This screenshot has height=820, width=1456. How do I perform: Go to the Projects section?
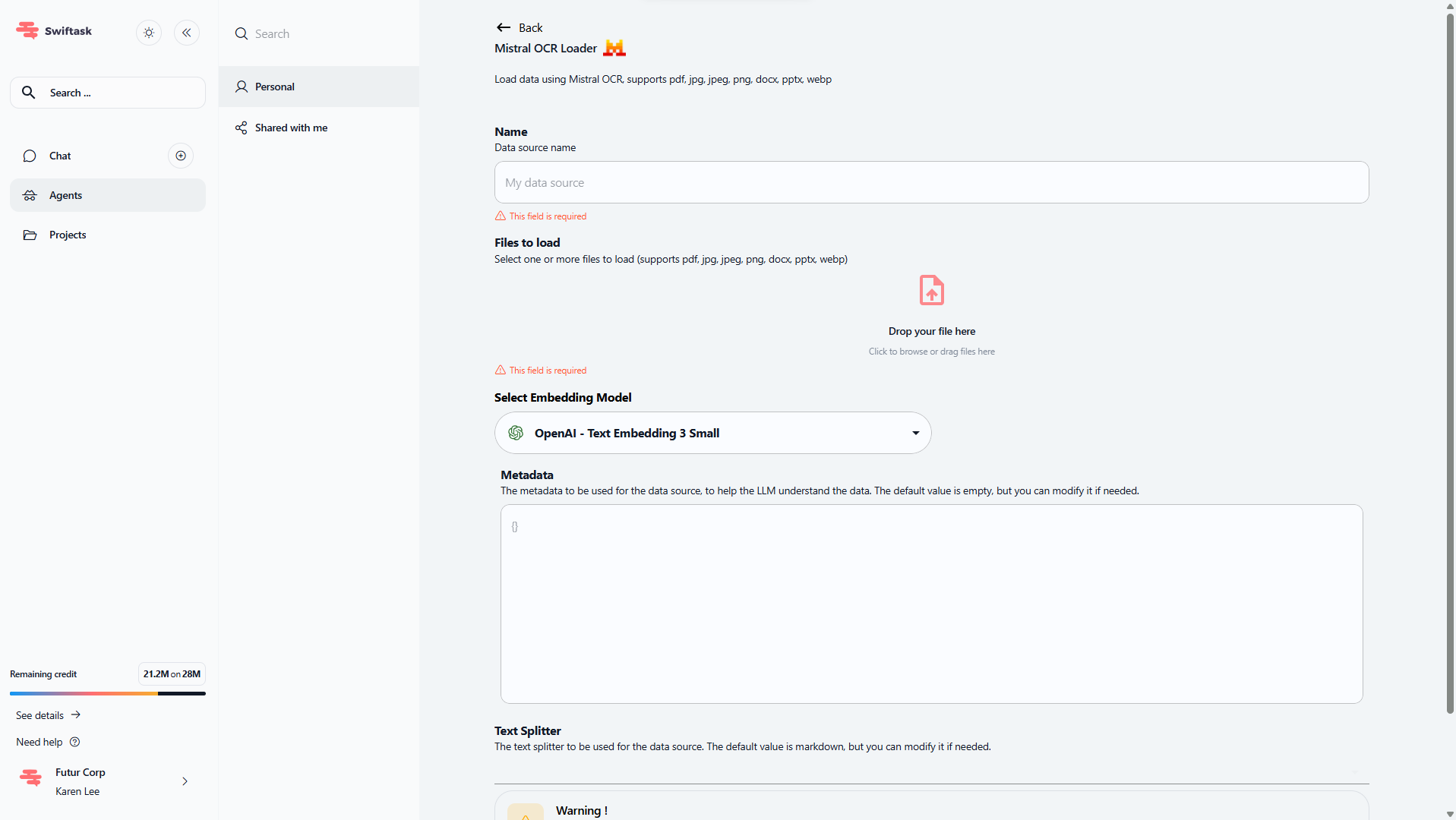pos(68,235)
